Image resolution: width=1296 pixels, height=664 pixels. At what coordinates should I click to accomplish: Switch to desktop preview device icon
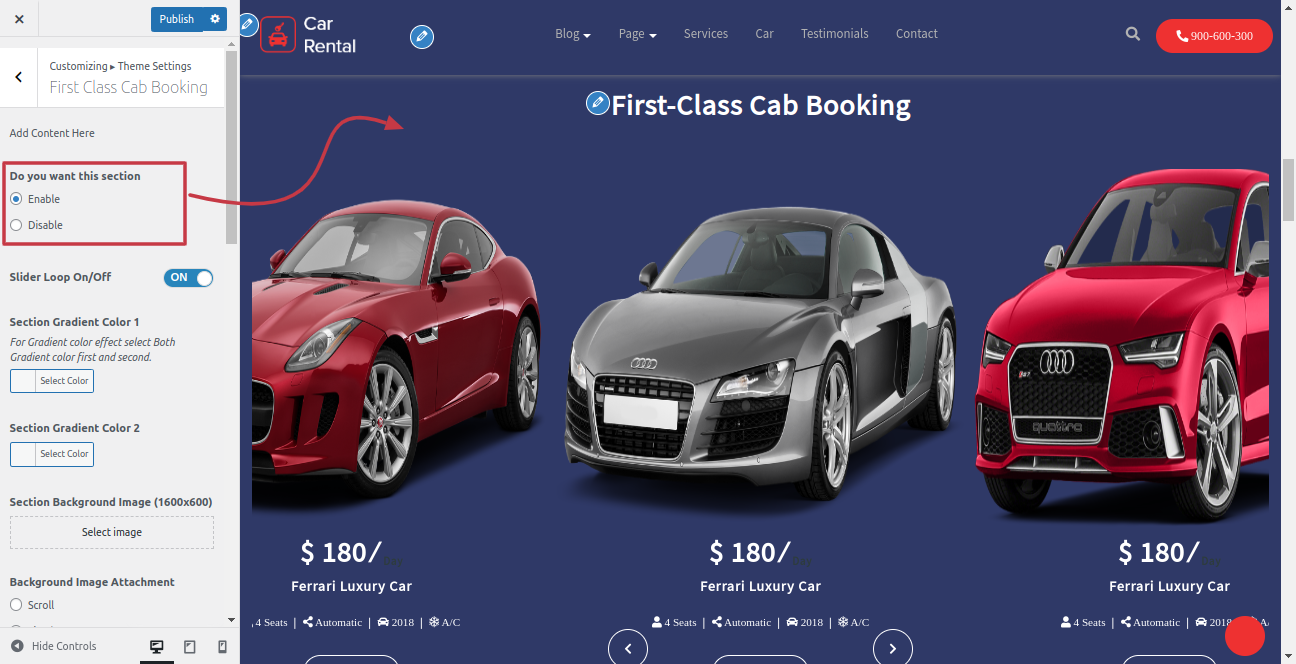(157, 647)
